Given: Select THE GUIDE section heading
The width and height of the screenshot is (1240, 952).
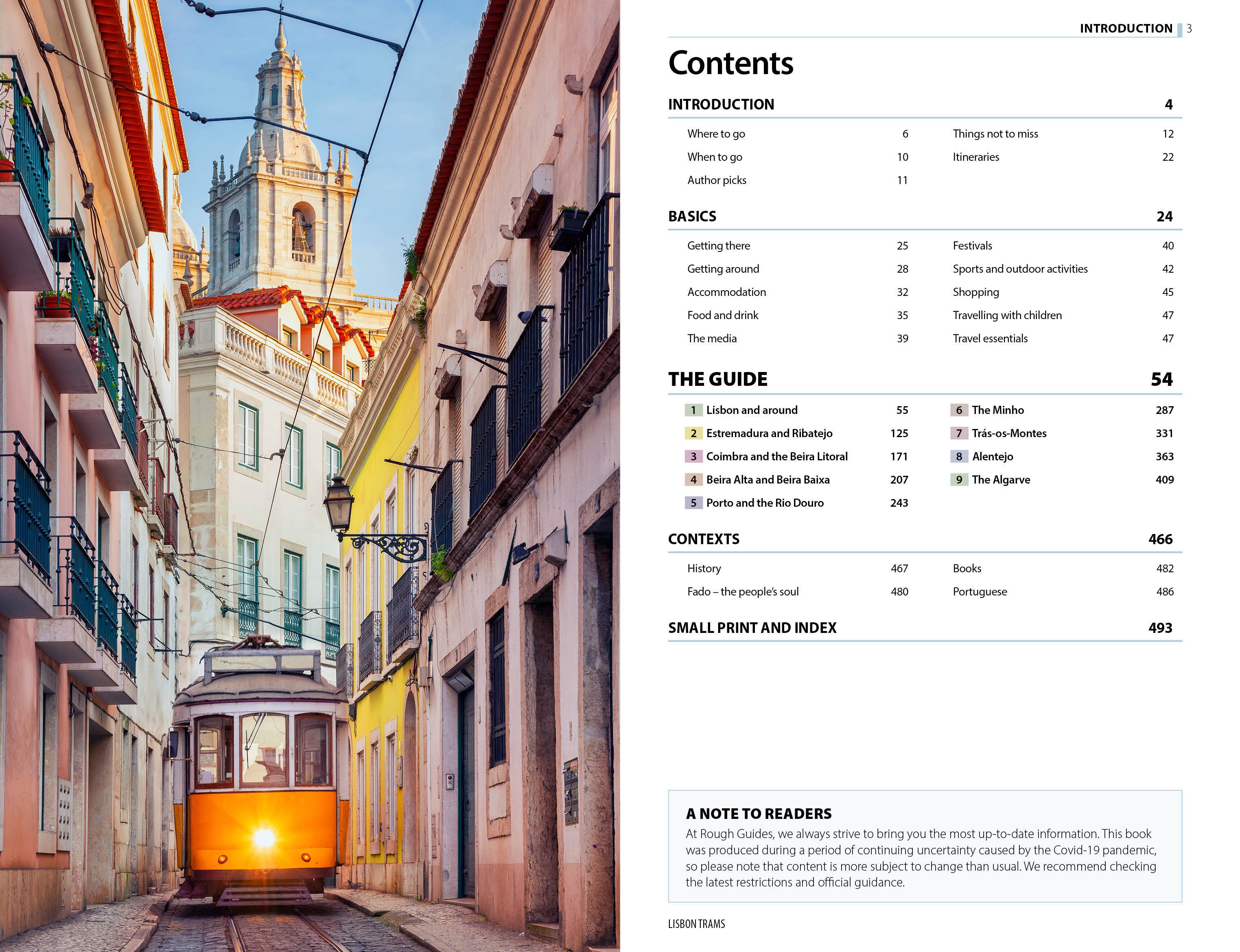Looking at the screenshot, I should tap(717, 379).
